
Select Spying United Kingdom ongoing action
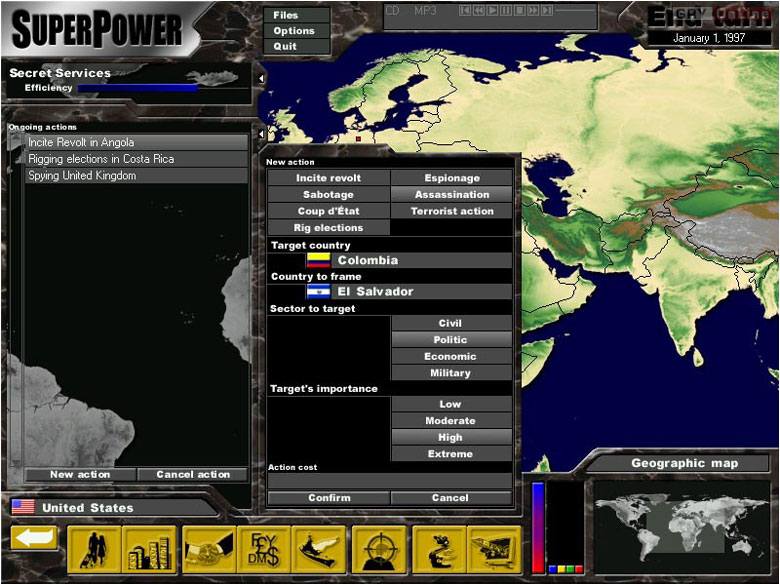pyautogui.click(x=136, y=176)
